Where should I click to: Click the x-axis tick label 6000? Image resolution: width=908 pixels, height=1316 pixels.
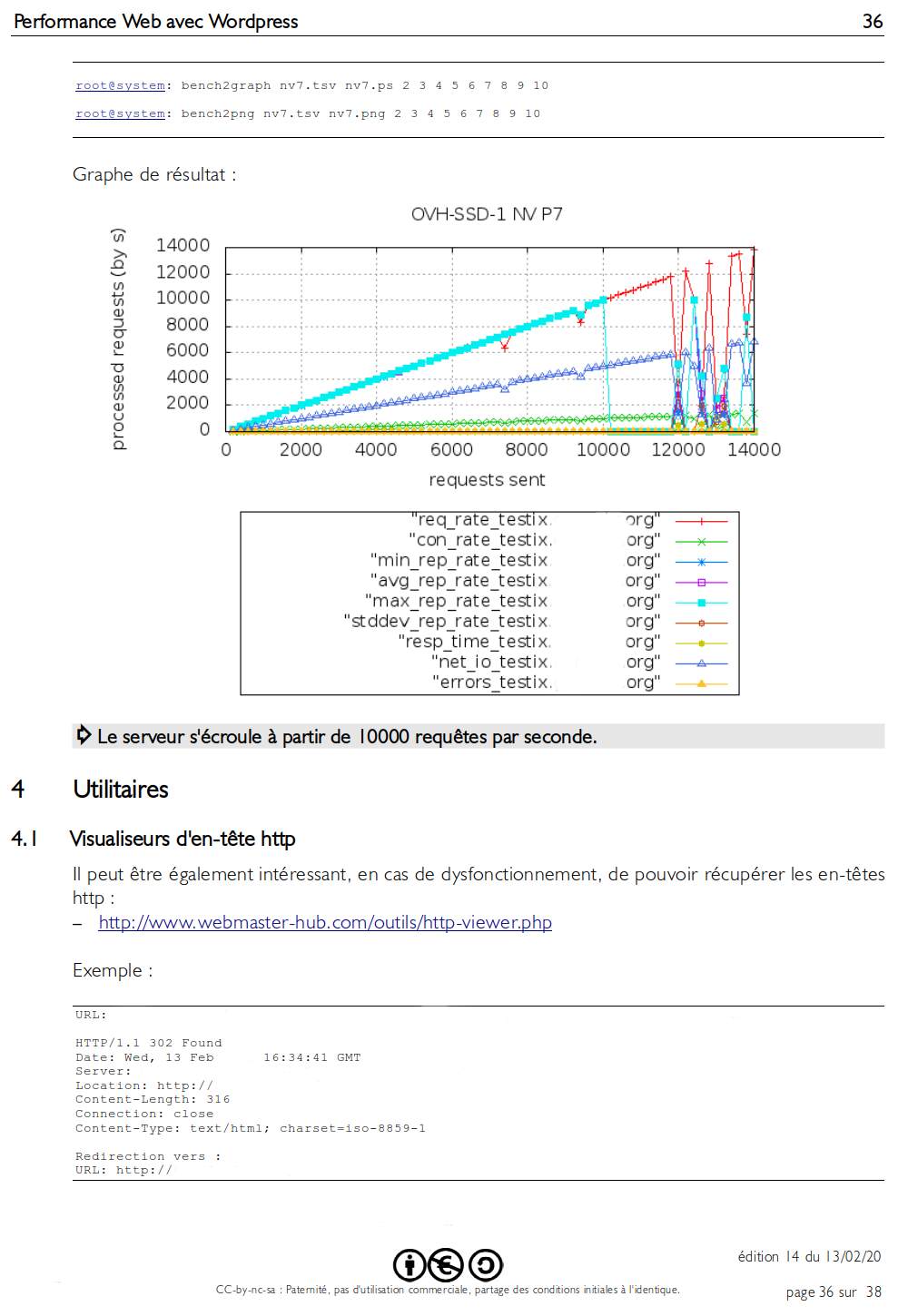click(451, 449)
